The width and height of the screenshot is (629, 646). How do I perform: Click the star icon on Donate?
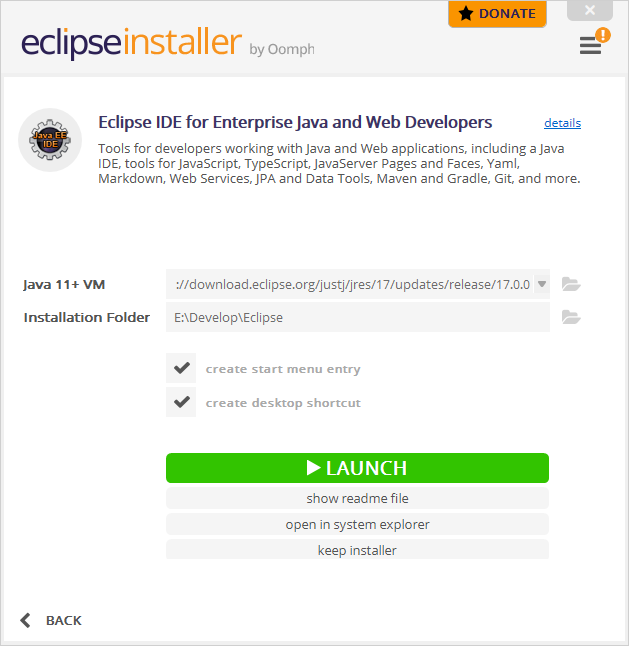point(466,14)
